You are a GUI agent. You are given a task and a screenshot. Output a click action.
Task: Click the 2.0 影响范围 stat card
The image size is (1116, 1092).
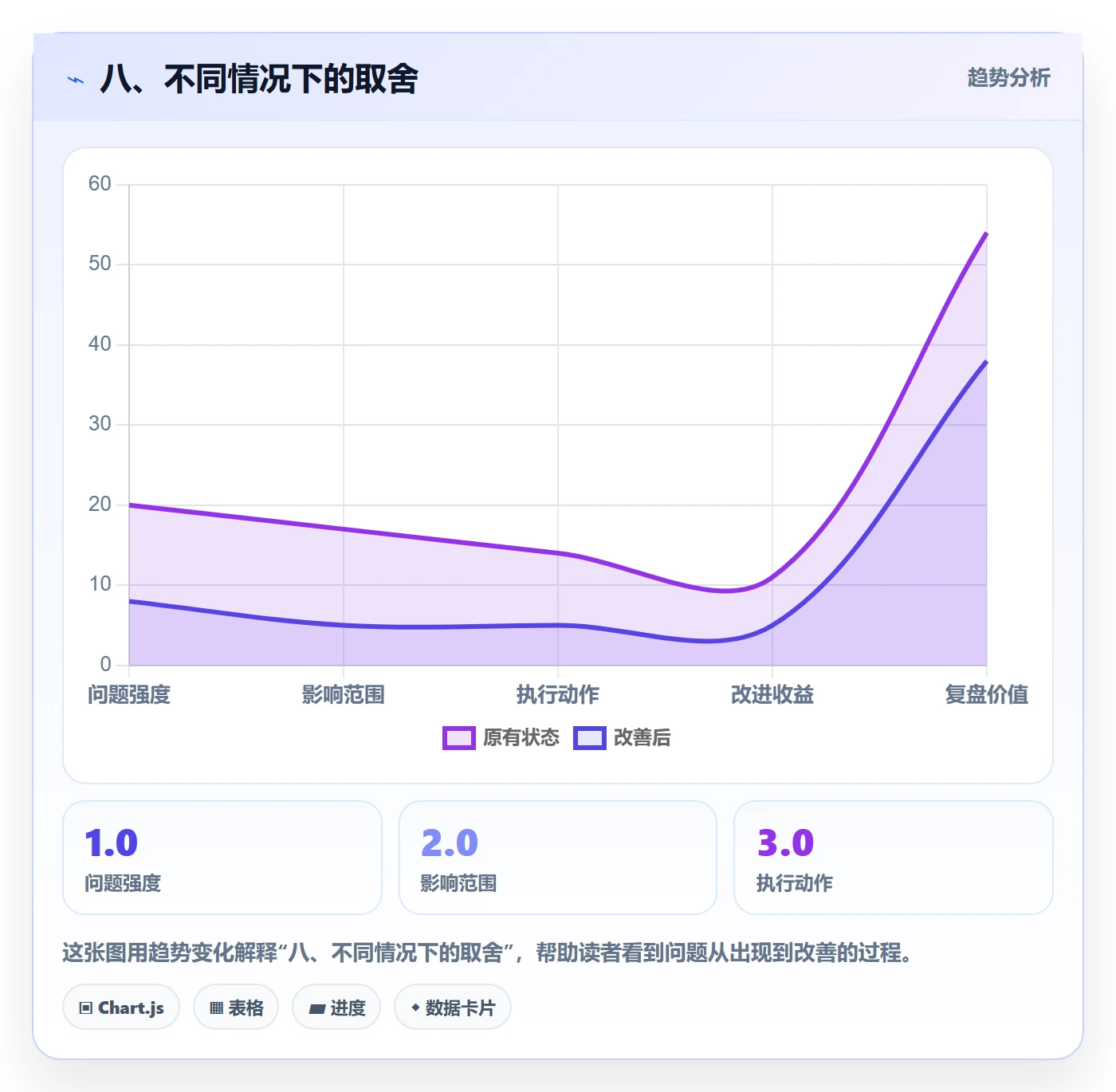[x=558, y=858]
